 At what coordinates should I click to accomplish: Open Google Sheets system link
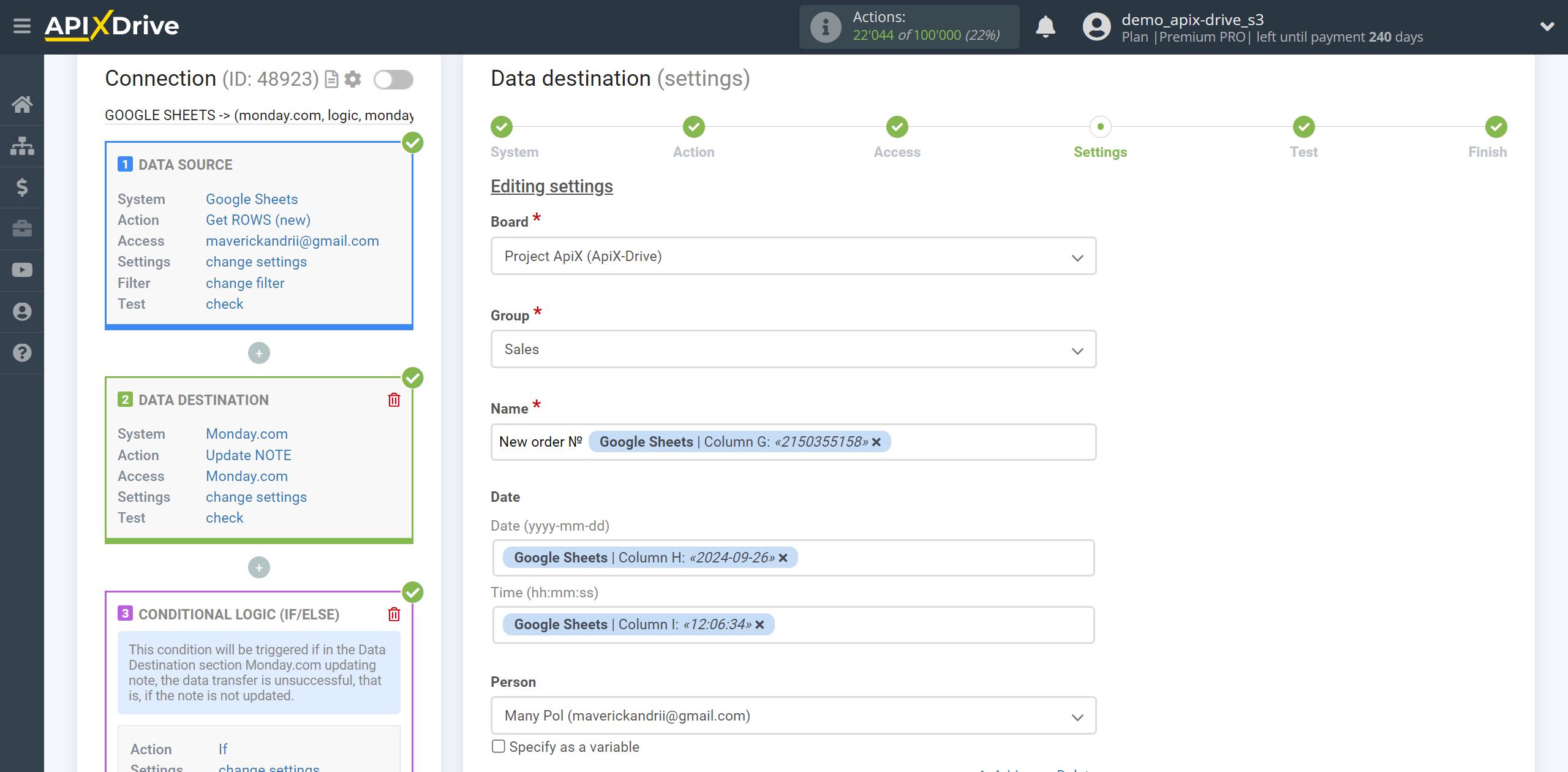click(252, 199)
